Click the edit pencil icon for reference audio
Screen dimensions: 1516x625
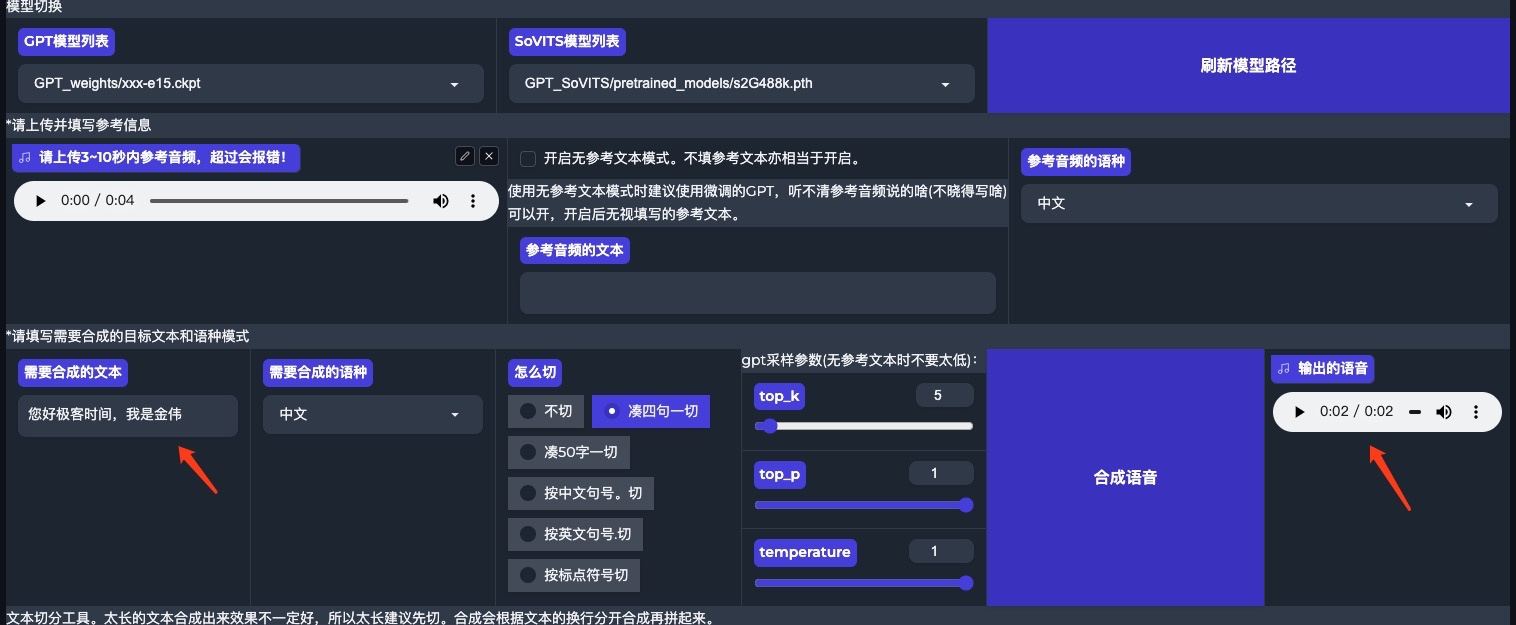tap(464, 156)
